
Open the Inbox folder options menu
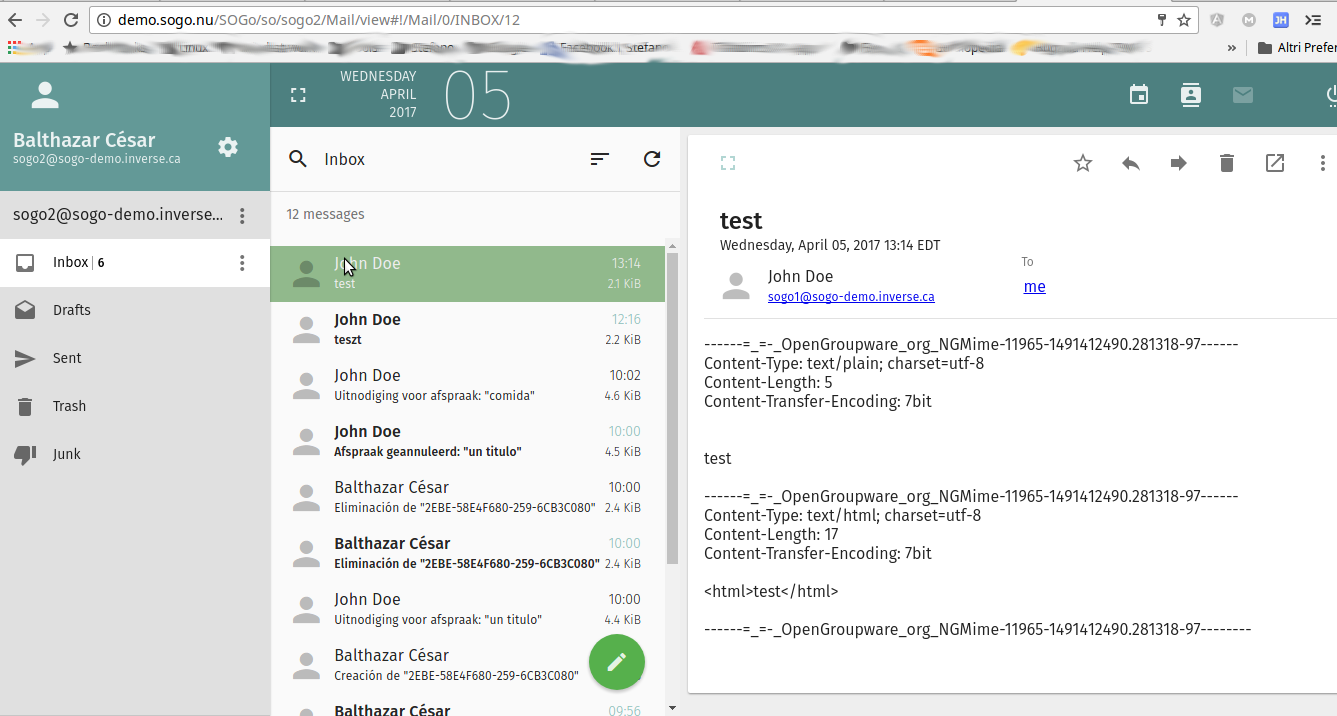(242, 263)
